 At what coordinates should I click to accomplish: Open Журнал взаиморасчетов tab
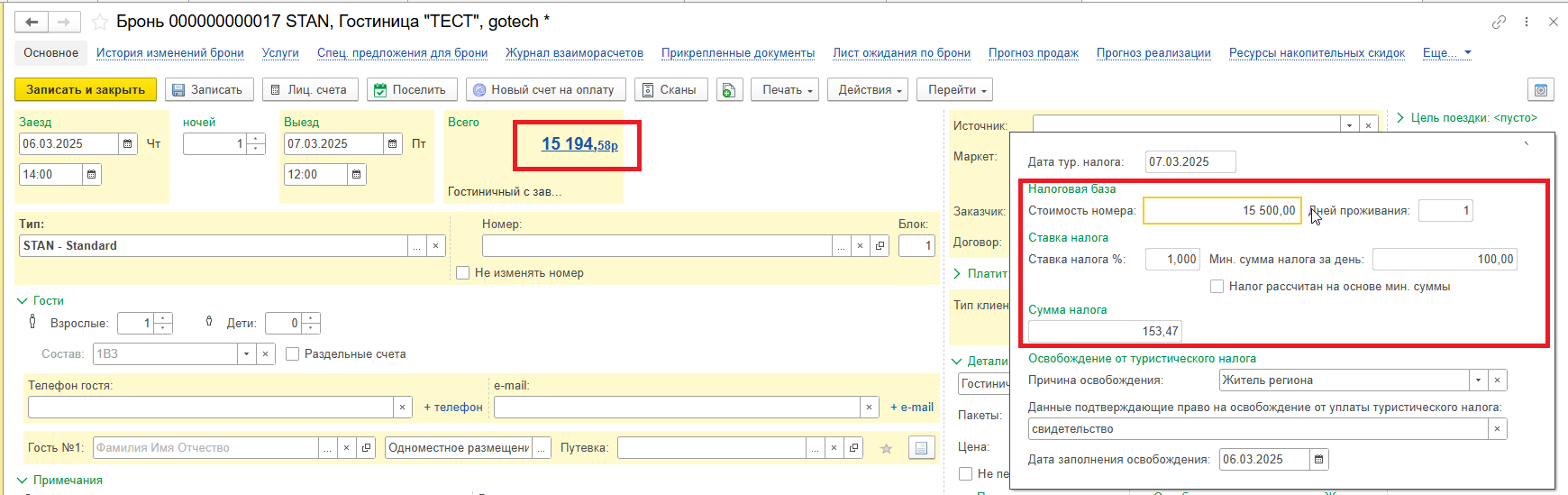(575, 52)
